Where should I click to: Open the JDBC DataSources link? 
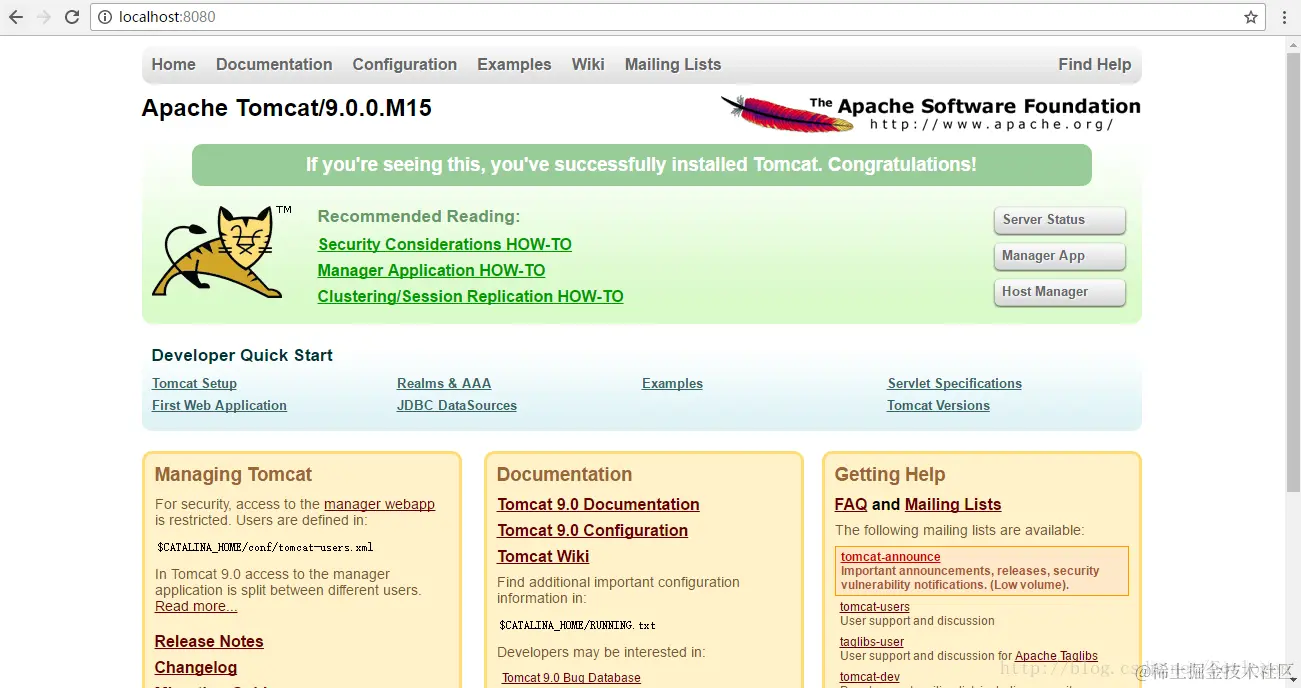(x=457, y=405)
